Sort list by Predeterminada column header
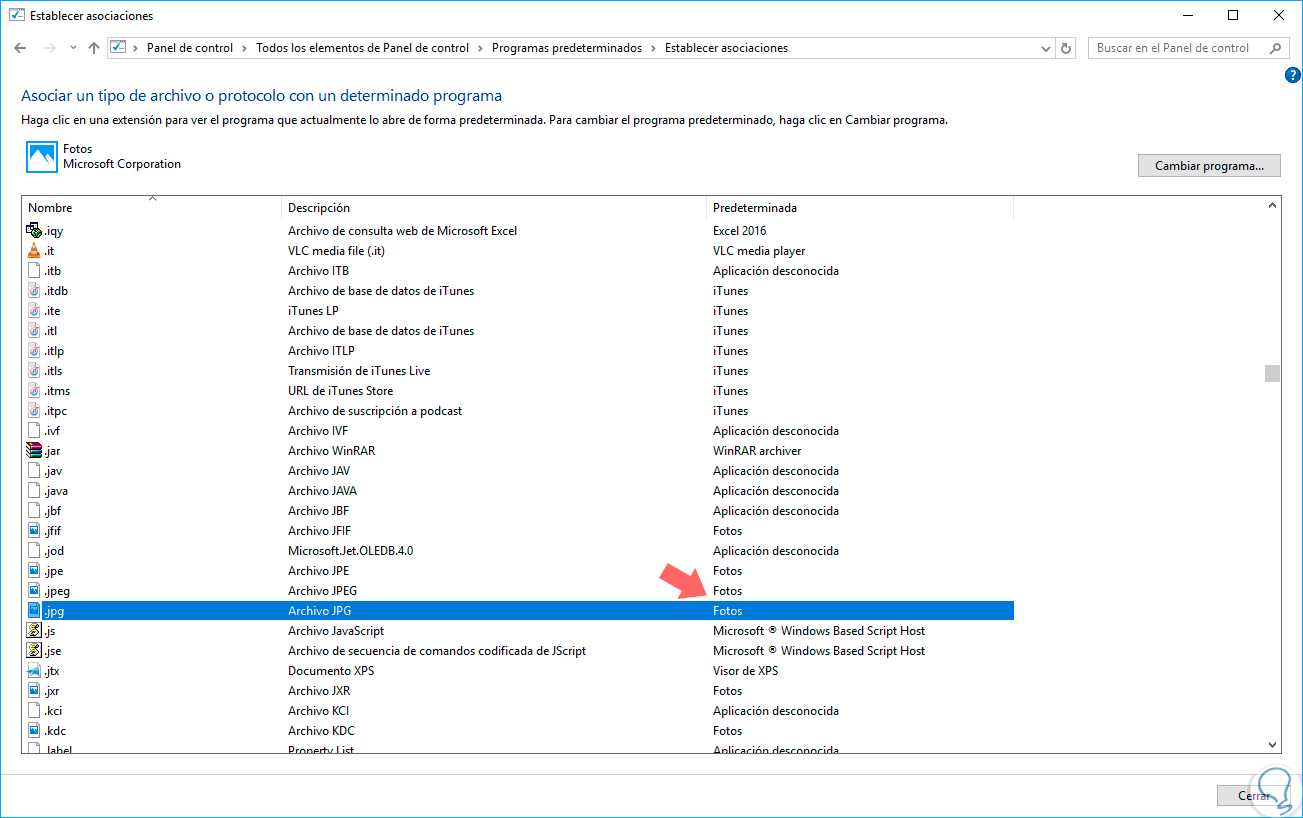This screenshot has width=1303, height=818. point(860,208)
